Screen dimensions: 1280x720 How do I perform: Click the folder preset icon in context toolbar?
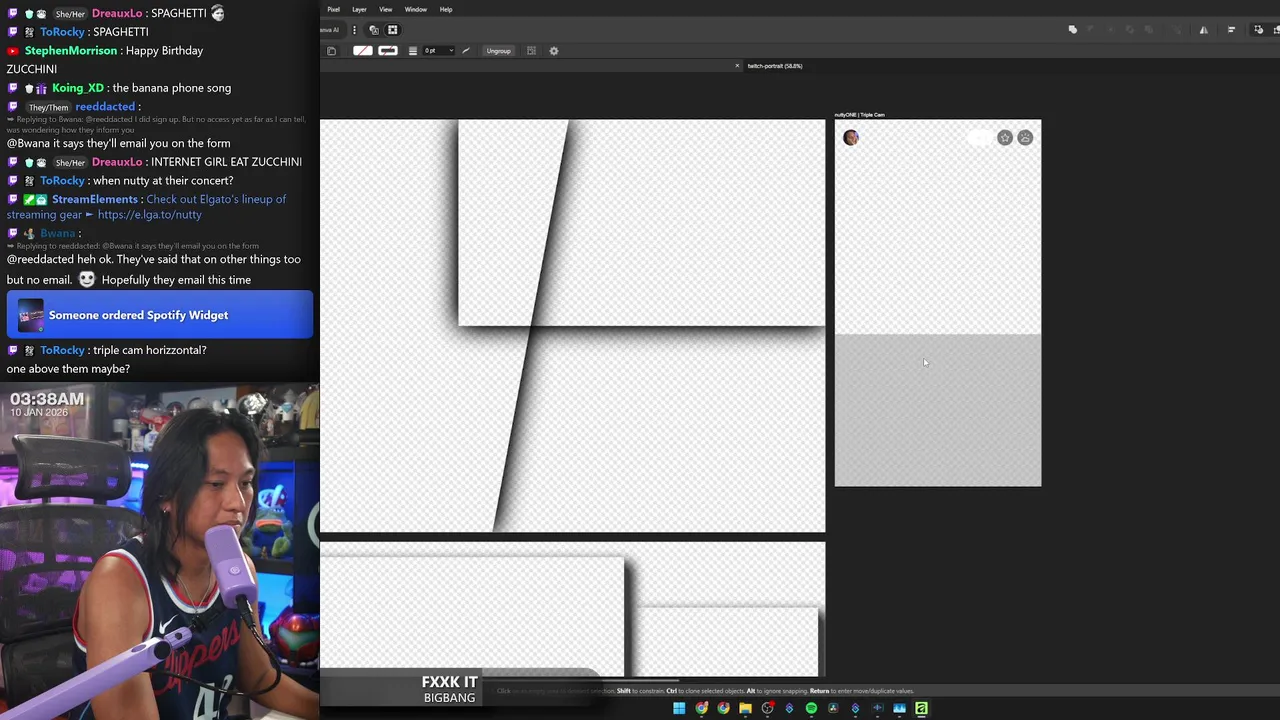(332, 51)
